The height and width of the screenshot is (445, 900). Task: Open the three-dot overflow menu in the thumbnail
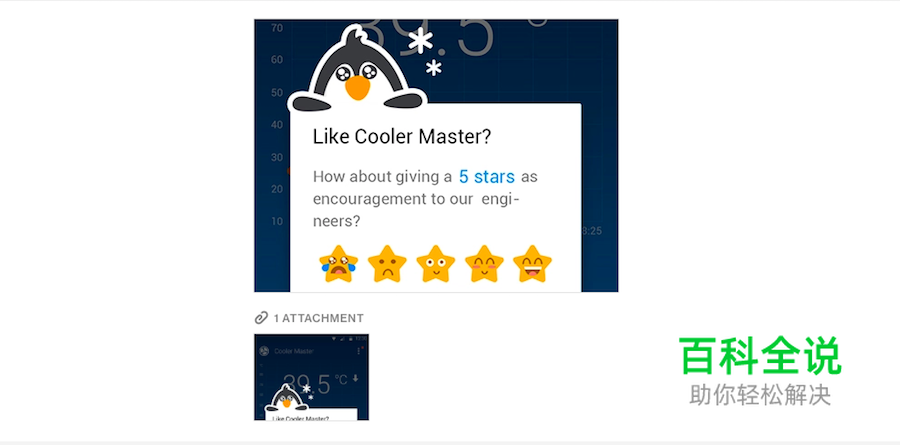(x=359, y=351)
